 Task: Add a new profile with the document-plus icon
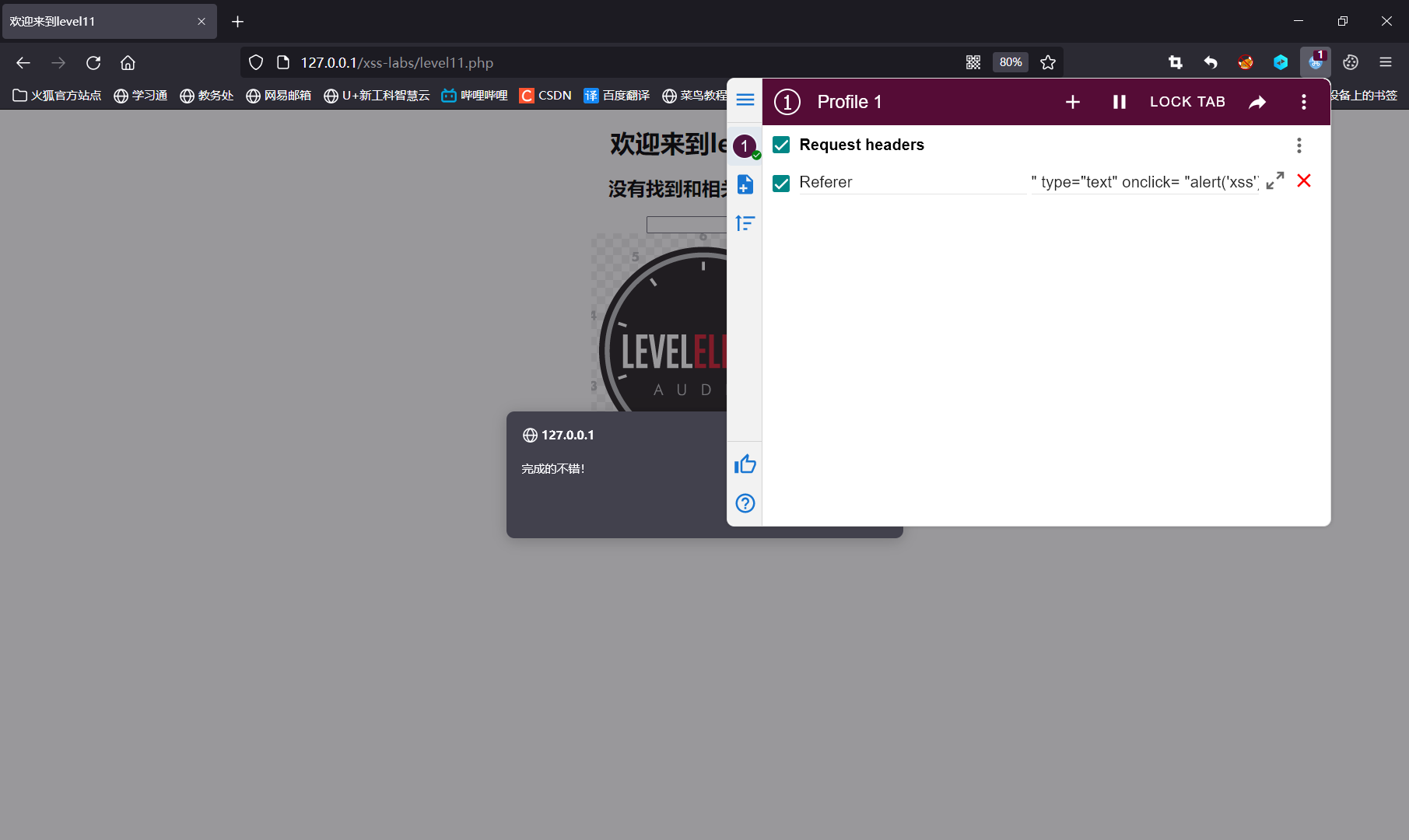click(745, 184)
